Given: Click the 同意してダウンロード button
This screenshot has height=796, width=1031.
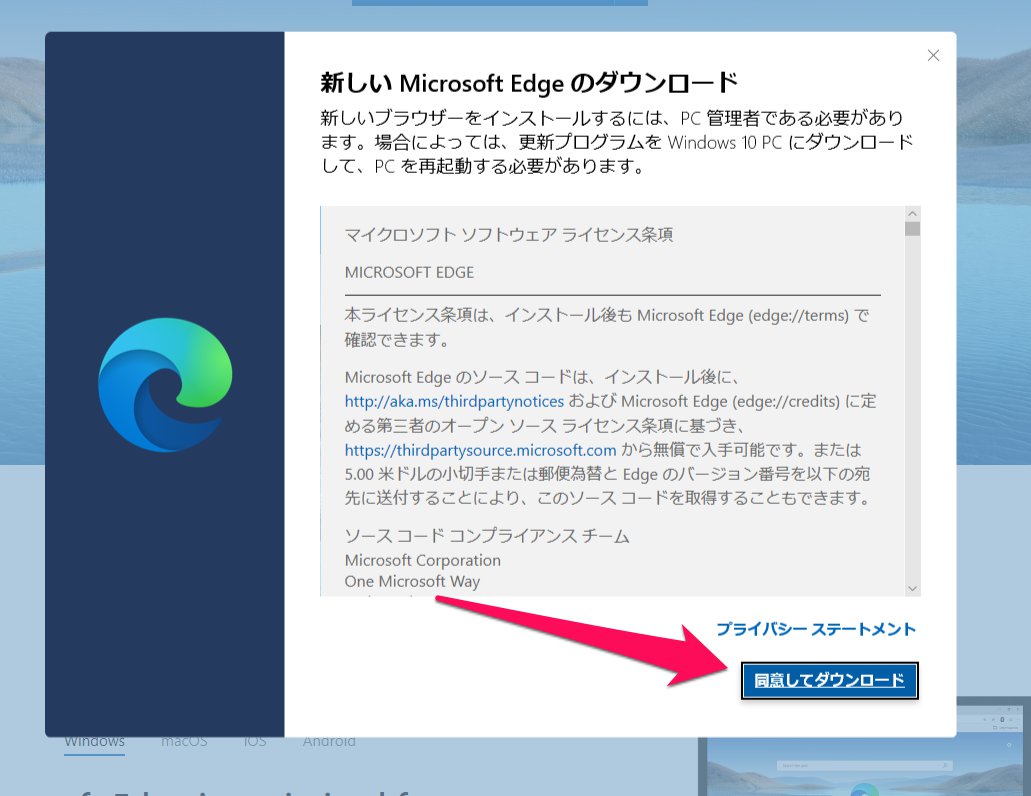Looking at the screenshot, I should coord(829,680).
